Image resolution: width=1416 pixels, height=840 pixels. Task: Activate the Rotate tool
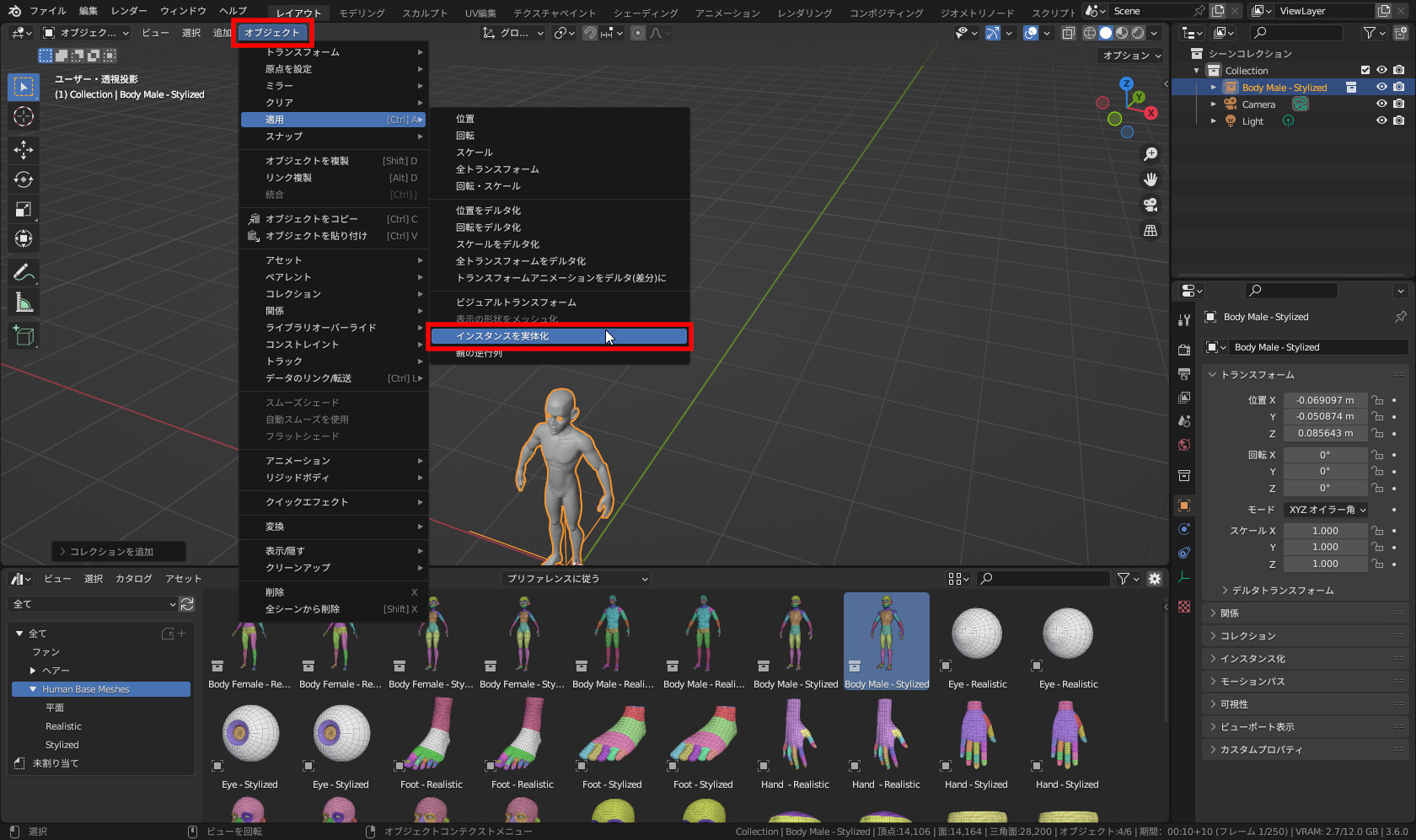click(x=24, y=179)
